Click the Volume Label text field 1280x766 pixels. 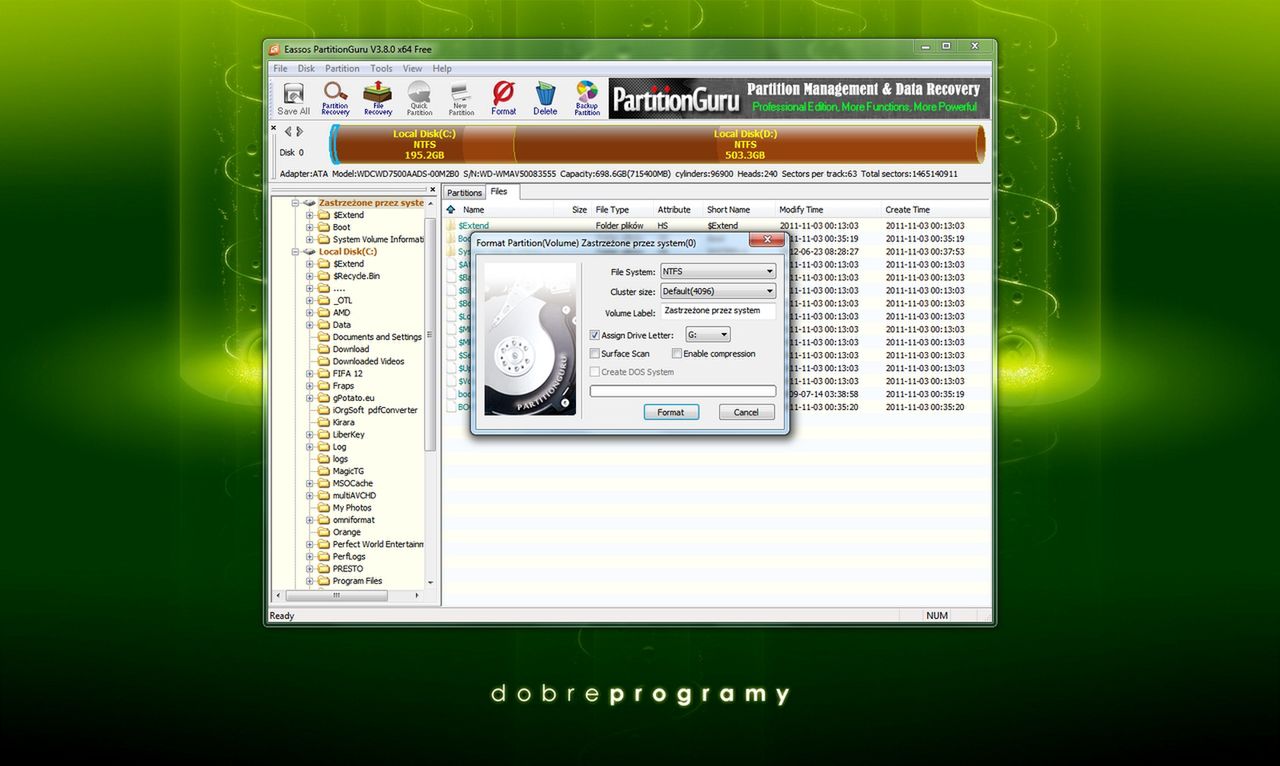click(x=718, y=311)
